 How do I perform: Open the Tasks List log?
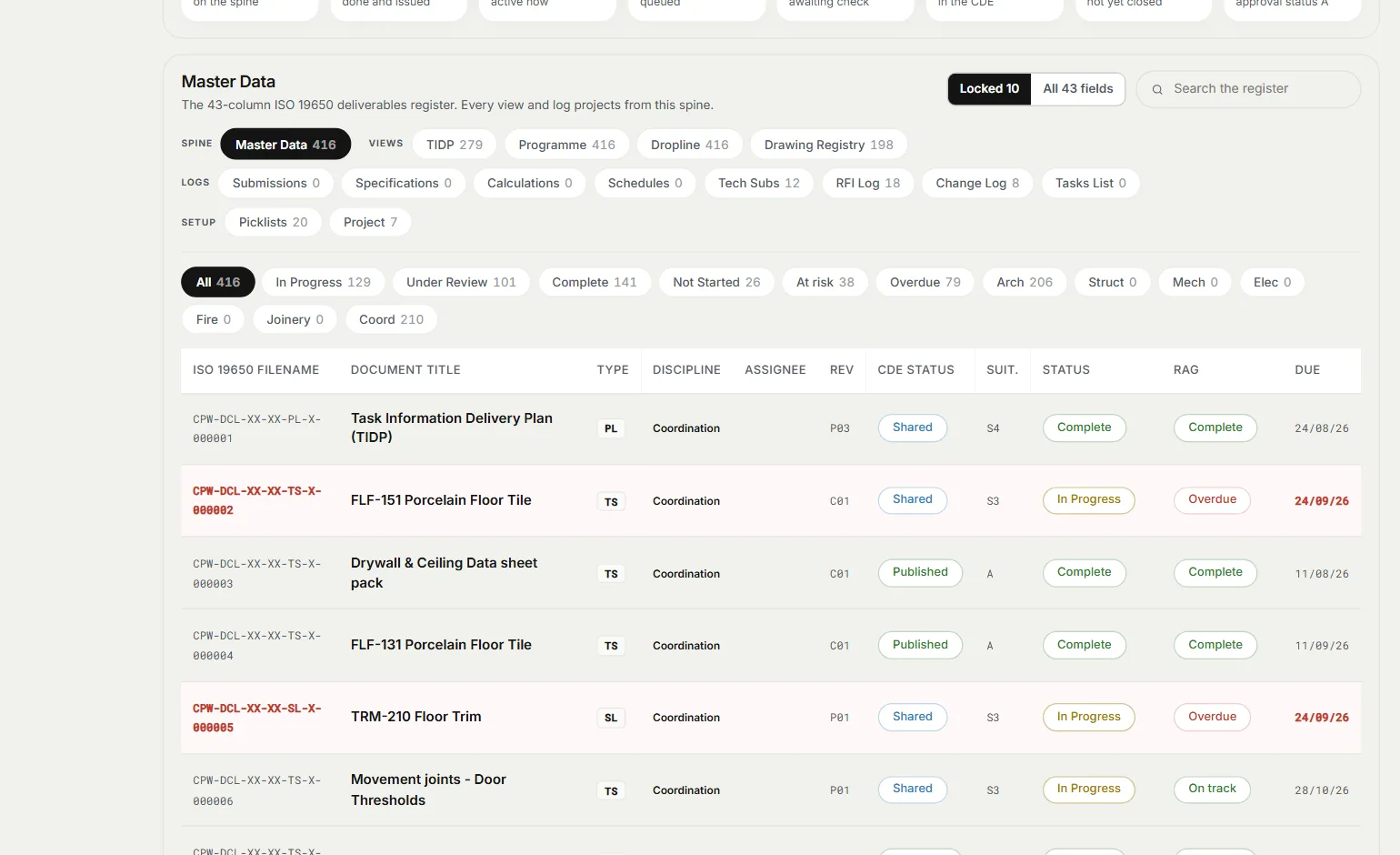coord(1090,183)
